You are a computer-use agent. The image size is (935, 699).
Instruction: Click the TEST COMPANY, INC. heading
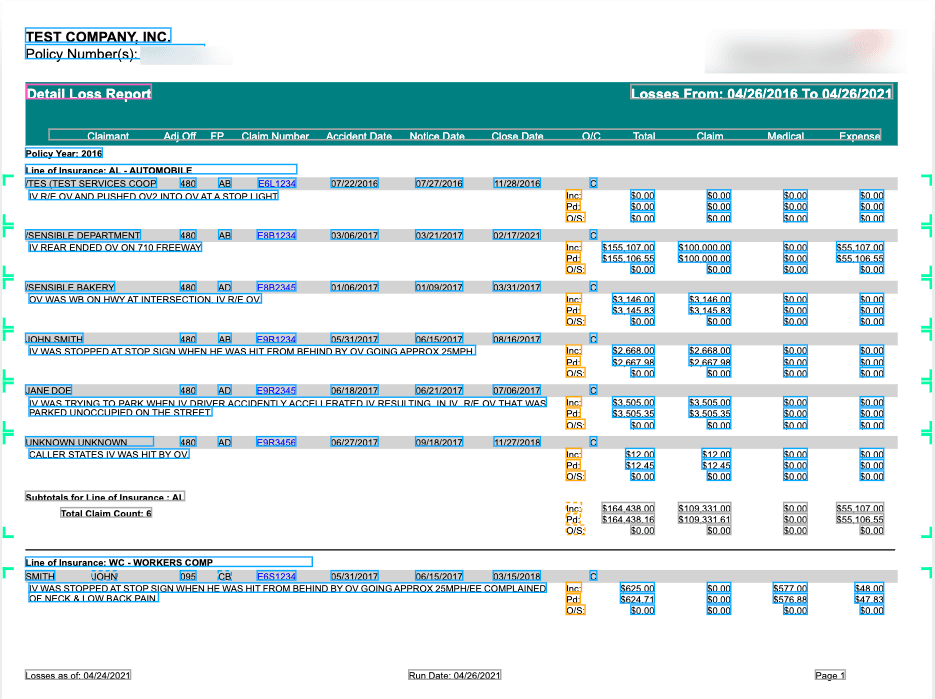click(x=98, y=37)
